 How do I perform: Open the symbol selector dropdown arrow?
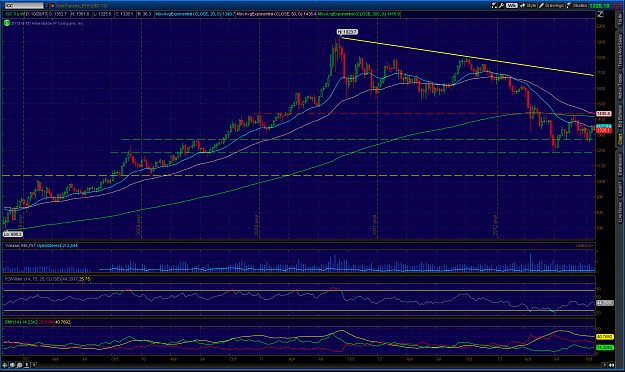click(46, 6)
